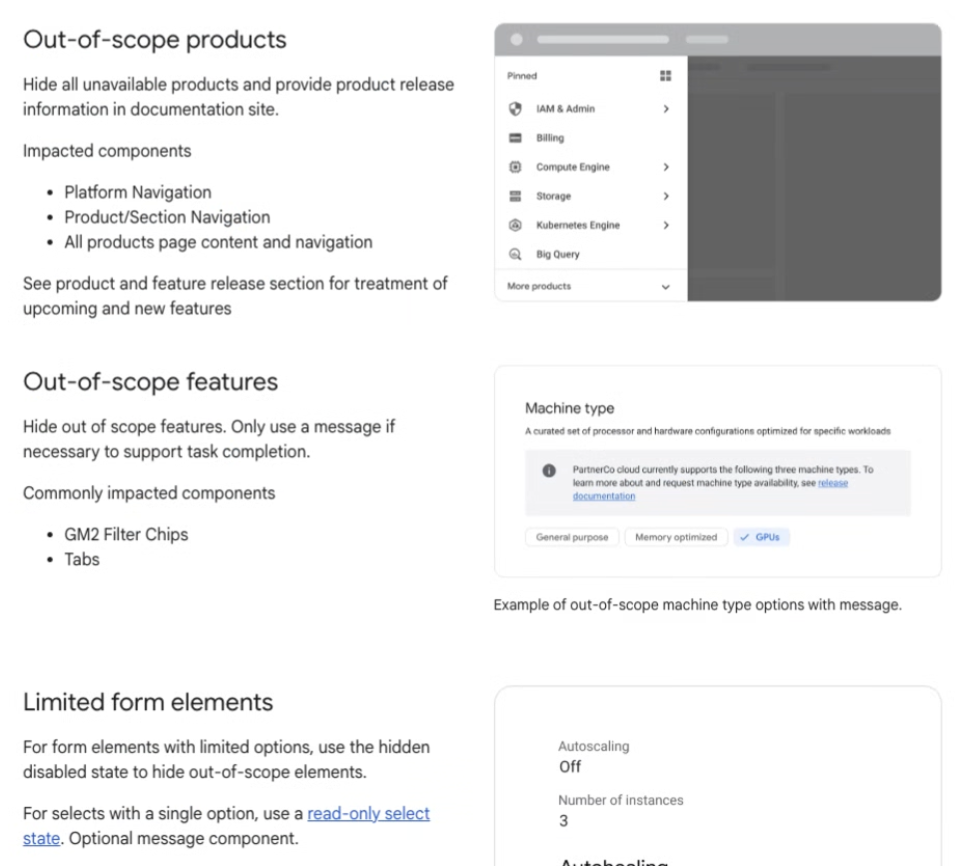Screen dimensions: 968x866
Task: Select the Memory optimized filter chip
Action: 676,537
